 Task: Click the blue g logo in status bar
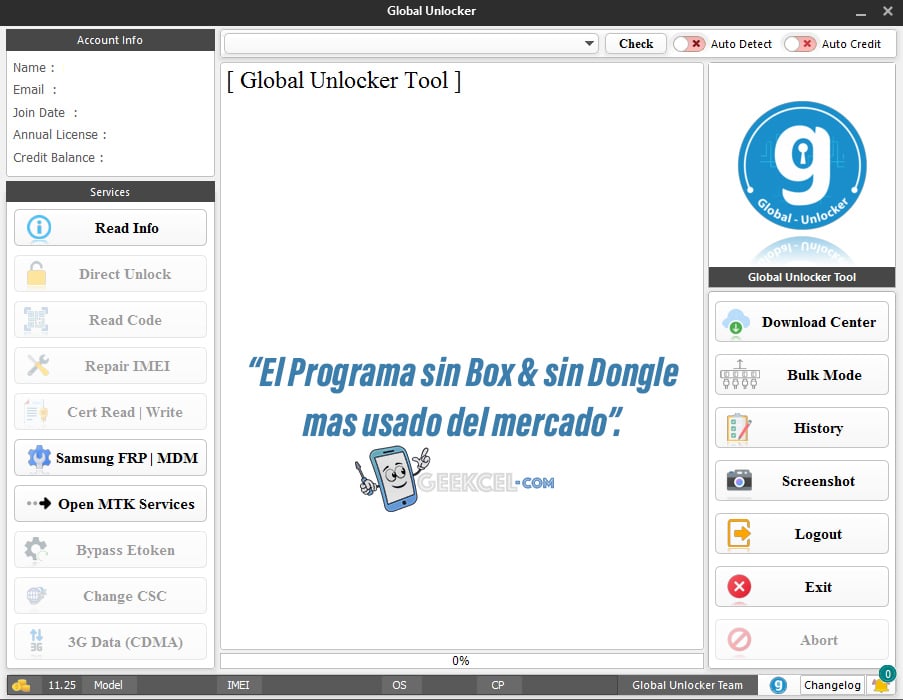pos(778,685)
